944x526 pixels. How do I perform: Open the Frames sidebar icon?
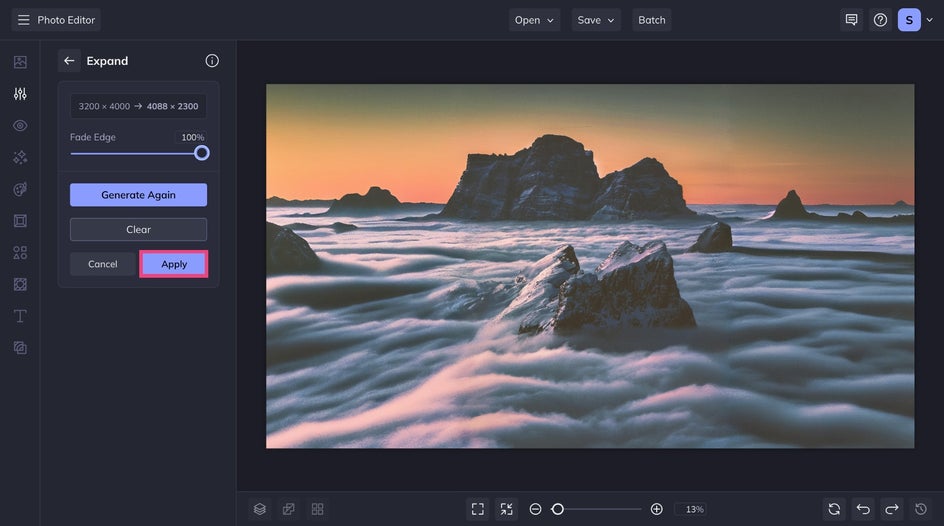coord(20,221)
